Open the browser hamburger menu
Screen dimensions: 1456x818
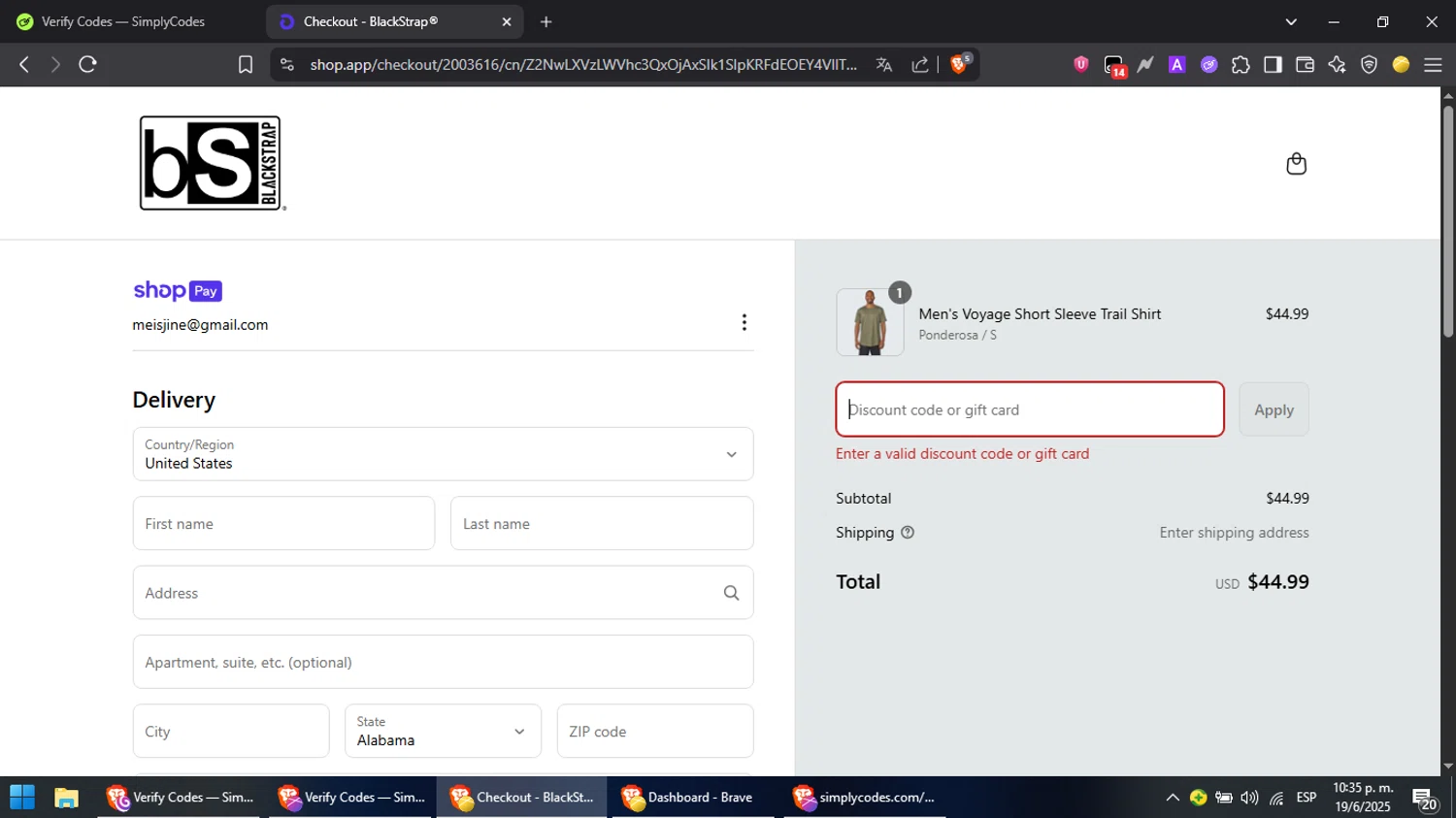1433,64
